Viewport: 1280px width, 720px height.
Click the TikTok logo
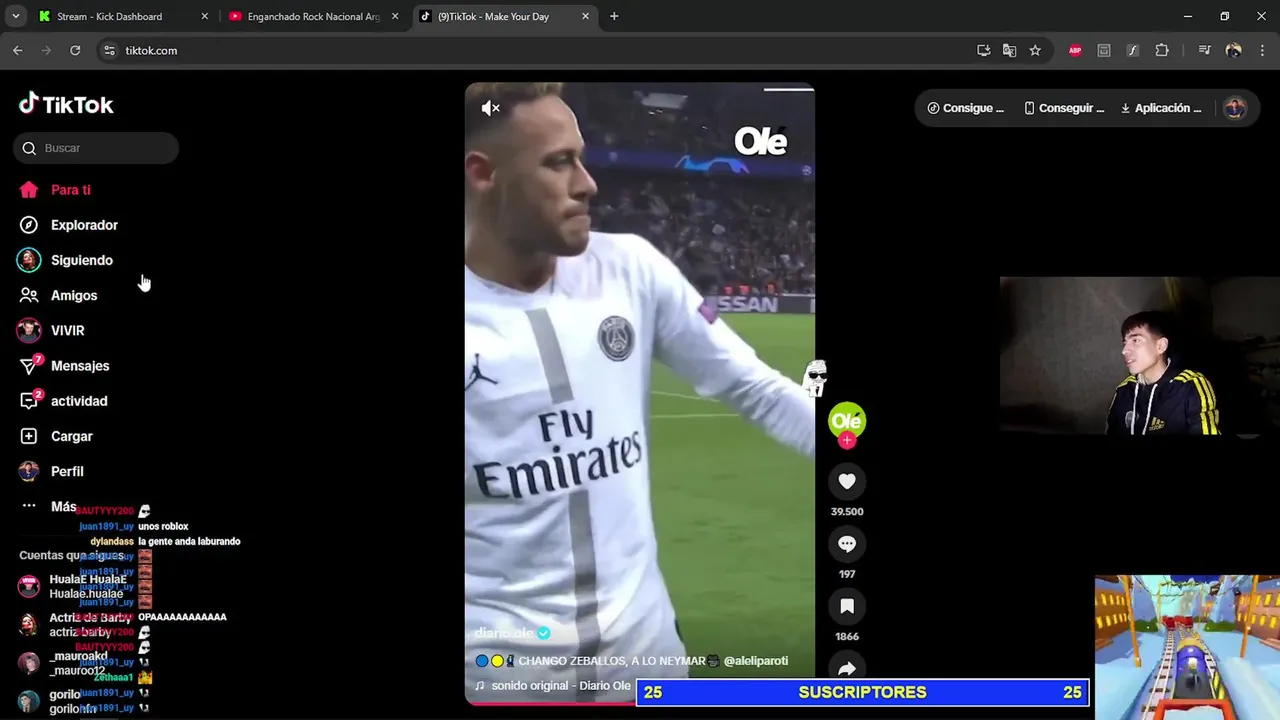pyautogui.click(x=66, y=104)
